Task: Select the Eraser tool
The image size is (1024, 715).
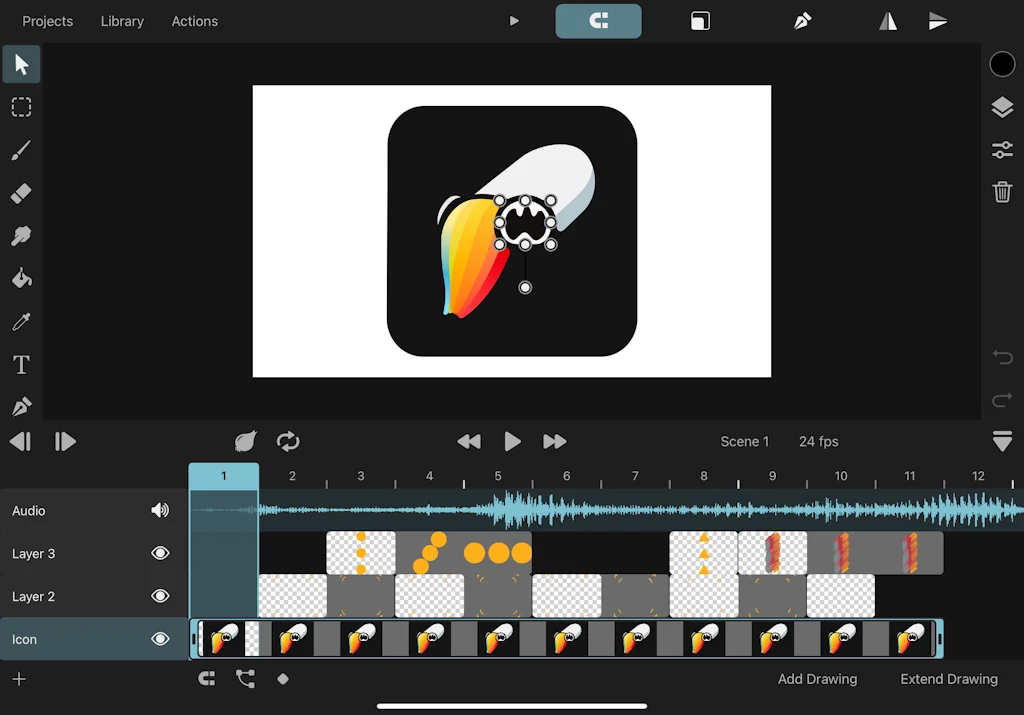Action: [21, 193]
